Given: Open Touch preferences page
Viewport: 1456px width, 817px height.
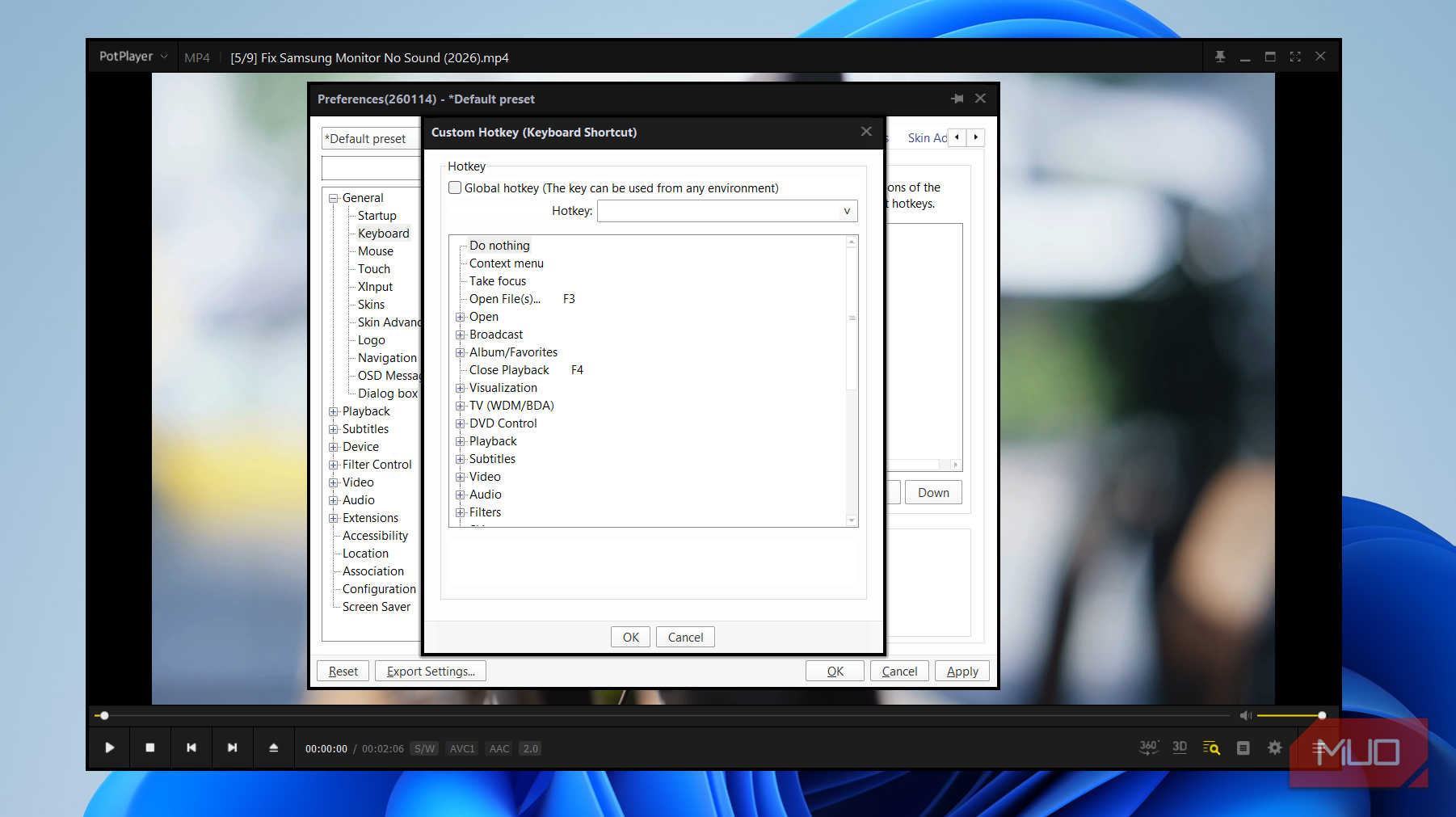Looking at the screenshot, I should [x=374, y=269].
